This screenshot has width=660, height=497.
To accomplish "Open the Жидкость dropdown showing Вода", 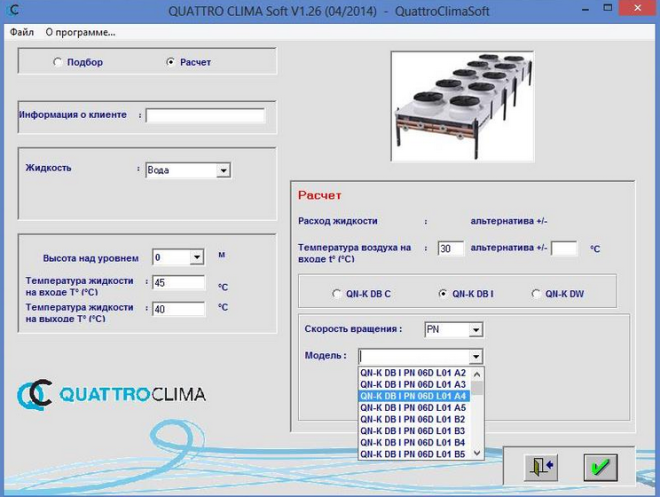I will [223, 170].
